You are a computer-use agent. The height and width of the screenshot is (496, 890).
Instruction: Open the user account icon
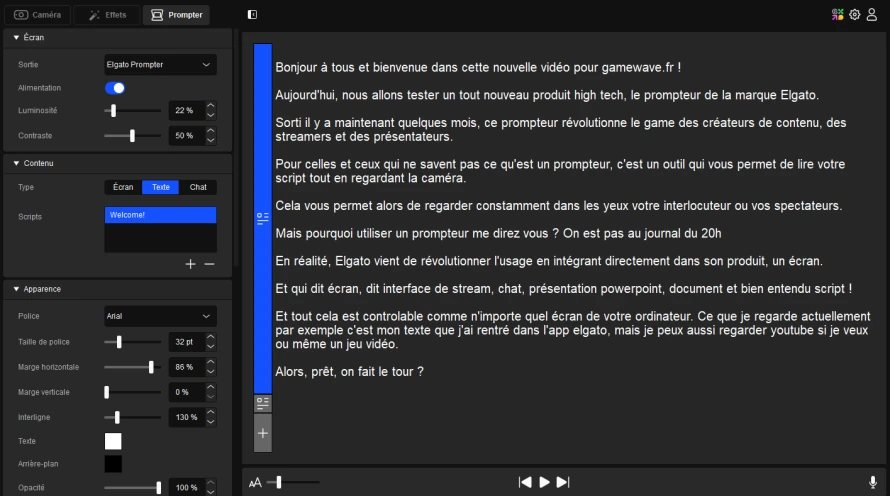[872, 15]
